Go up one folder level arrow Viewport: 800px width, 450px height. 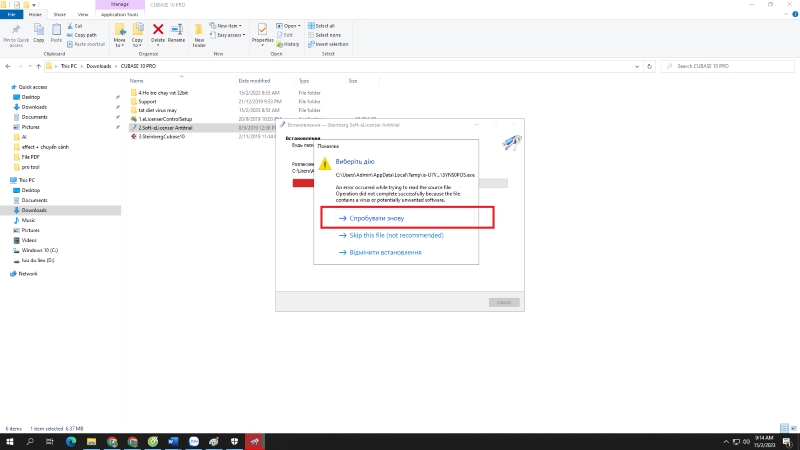[x=38, y=66]
